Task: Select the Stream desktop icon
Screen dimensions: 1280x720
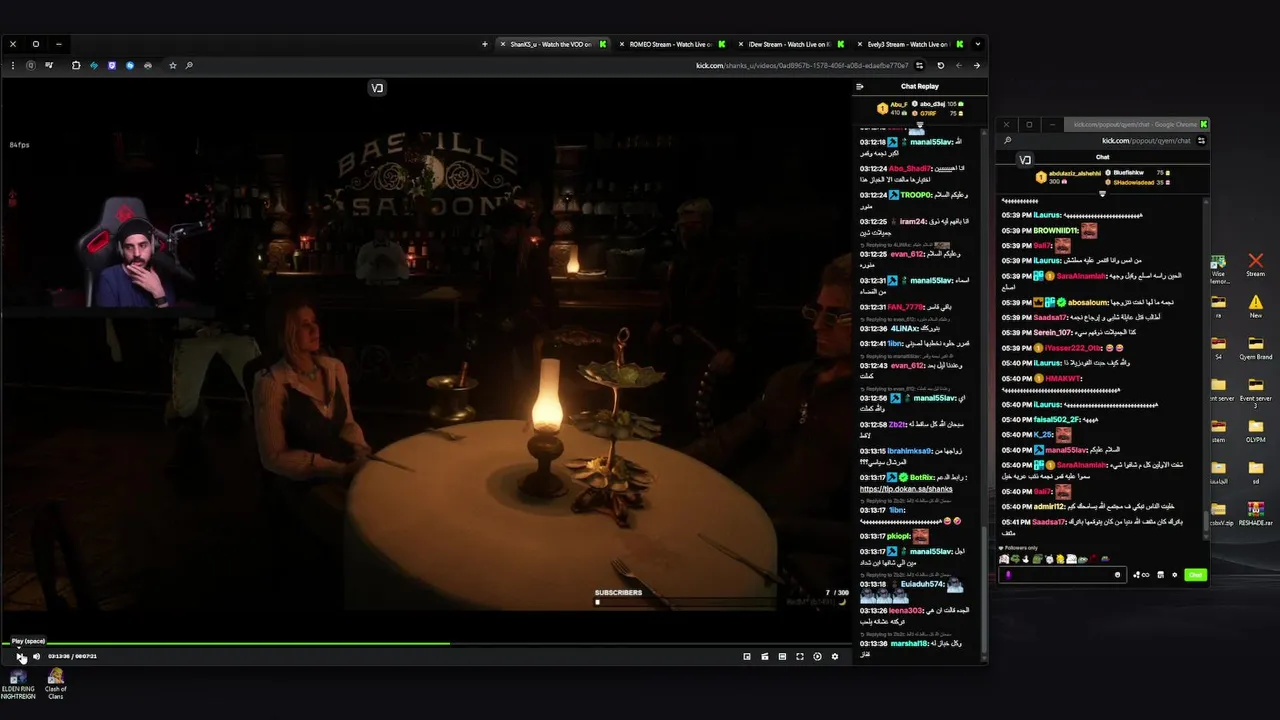Action: [1256, 265]
